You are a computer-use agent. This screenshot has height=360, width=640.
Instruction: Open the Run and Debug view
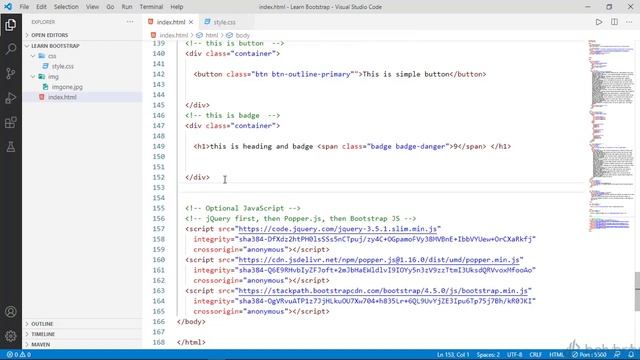click(x=11, y=98)
